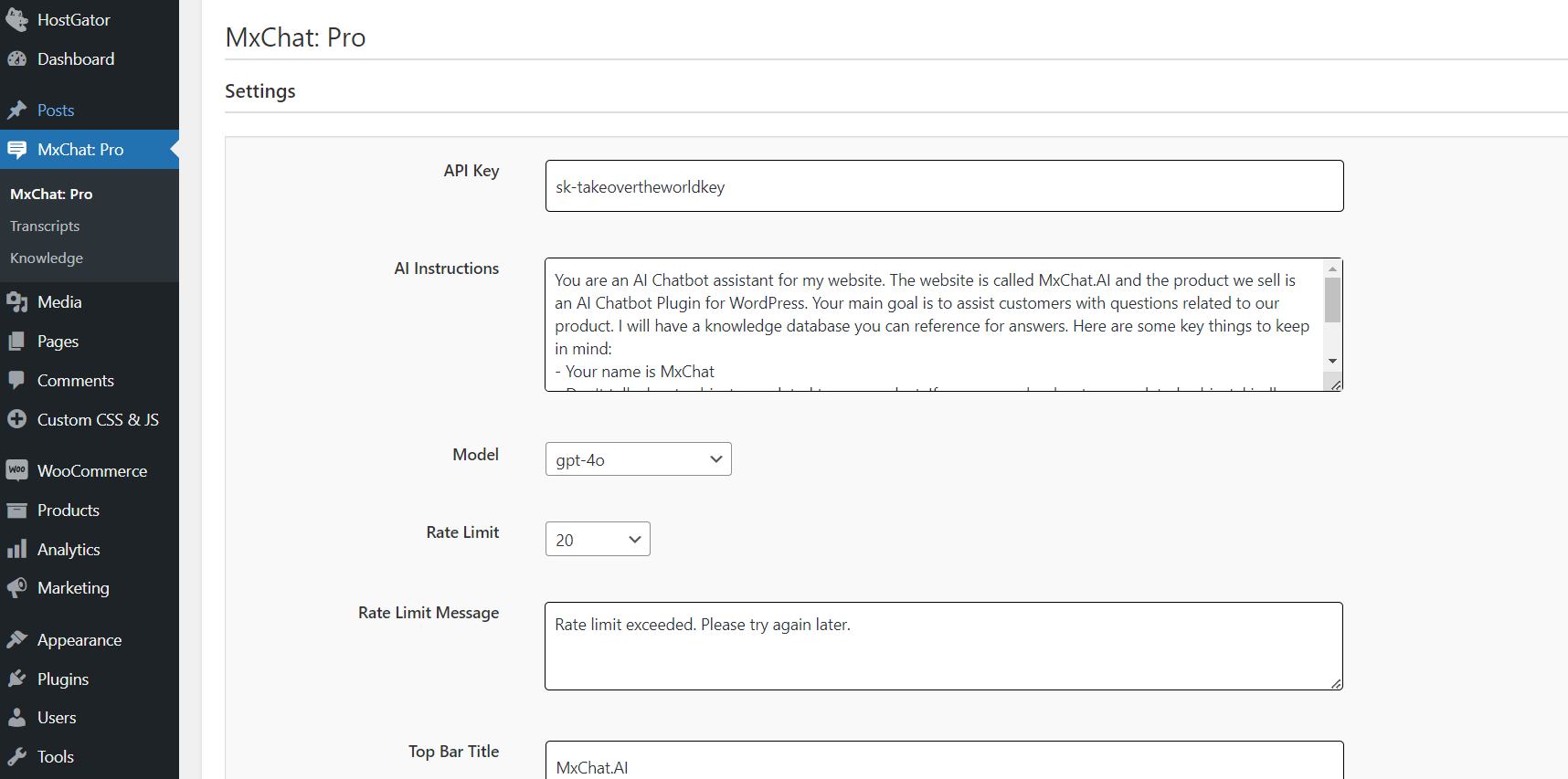Open Appearance in the sidebar
The height and width of the screenshot is (779, 1568).
point(90,640)
